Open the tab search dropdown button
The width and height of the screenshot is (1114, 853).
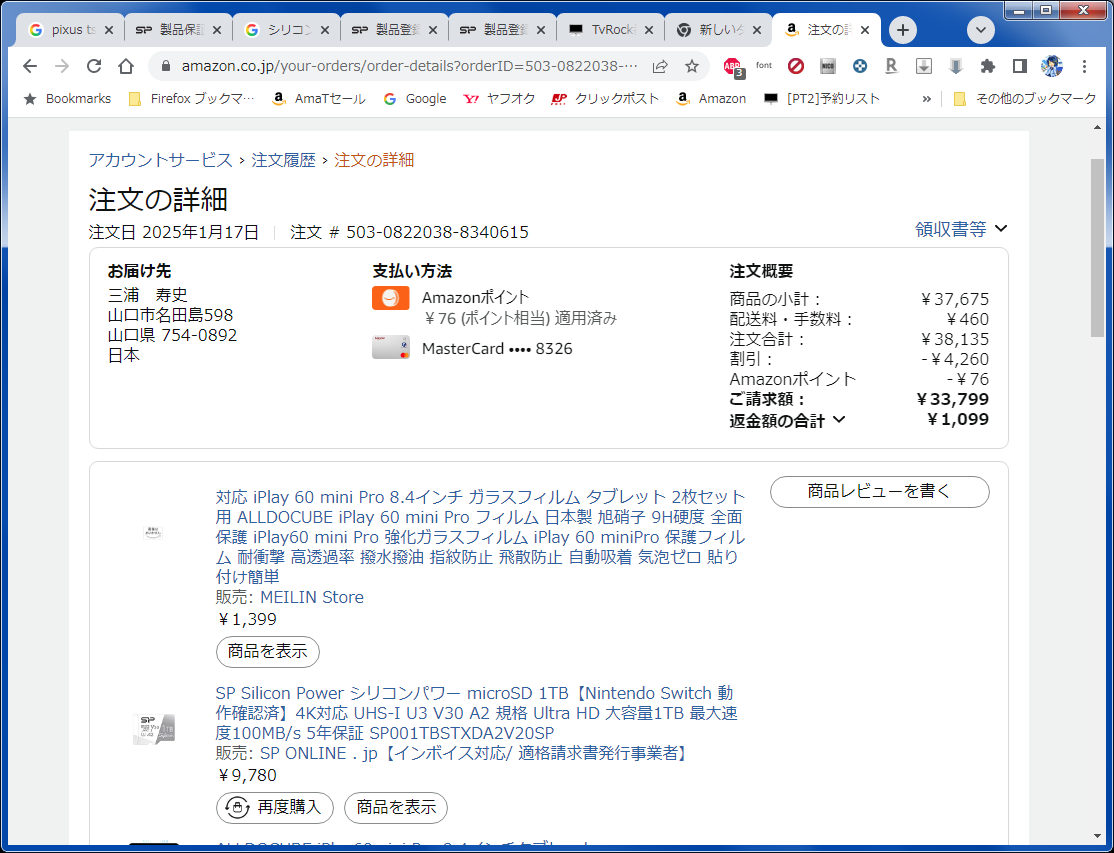tap(981, 30)
